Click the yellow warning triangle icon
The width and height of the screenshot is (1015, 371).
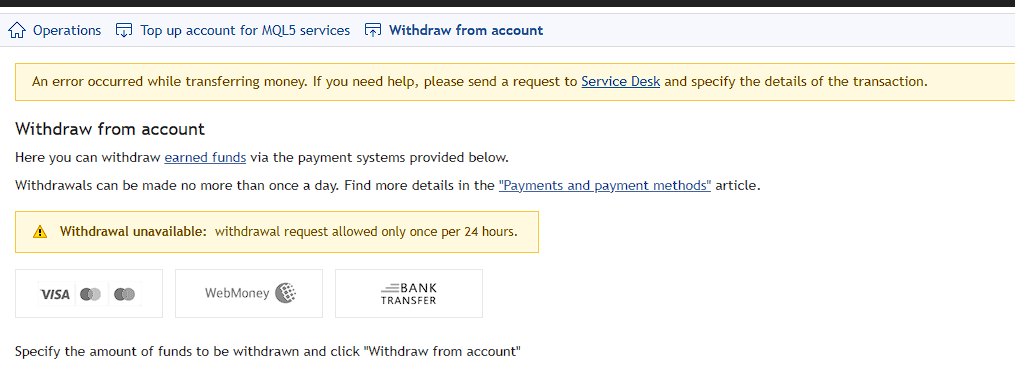[40, 232]
